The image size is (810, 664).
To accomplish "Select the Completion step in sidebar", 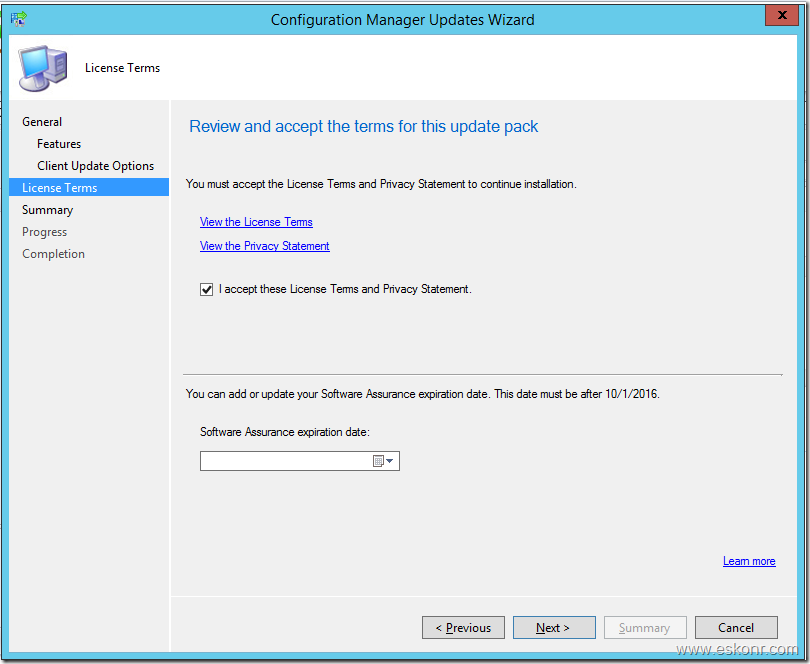I will coord(53,254).
